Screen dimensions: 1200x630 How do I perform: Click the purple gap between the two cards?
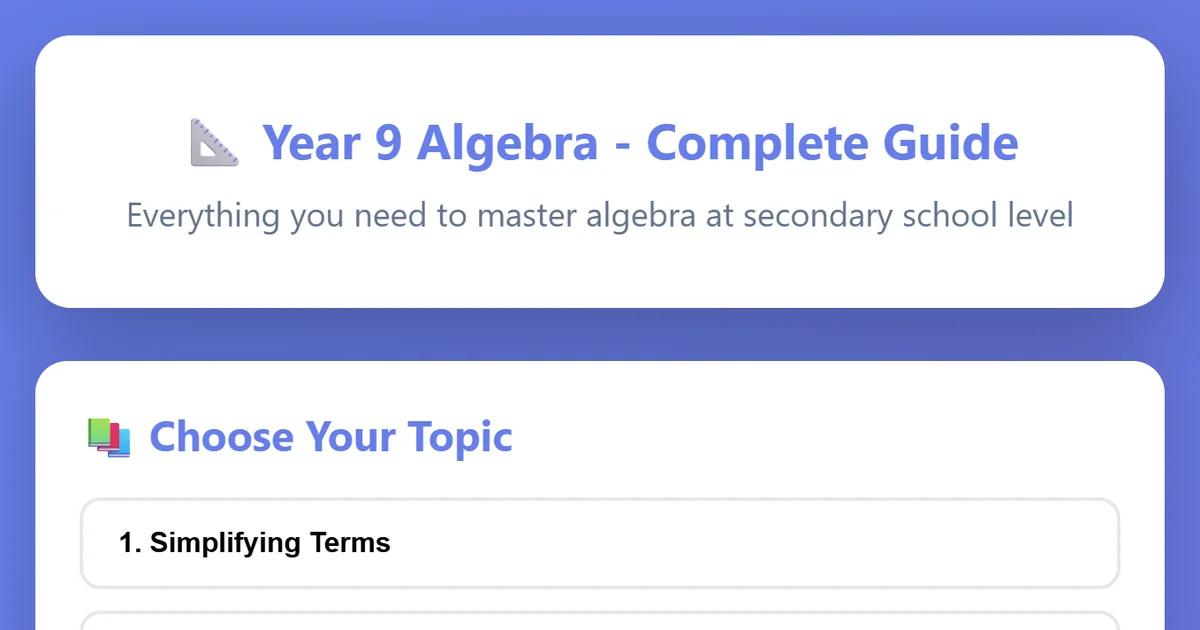600,334
